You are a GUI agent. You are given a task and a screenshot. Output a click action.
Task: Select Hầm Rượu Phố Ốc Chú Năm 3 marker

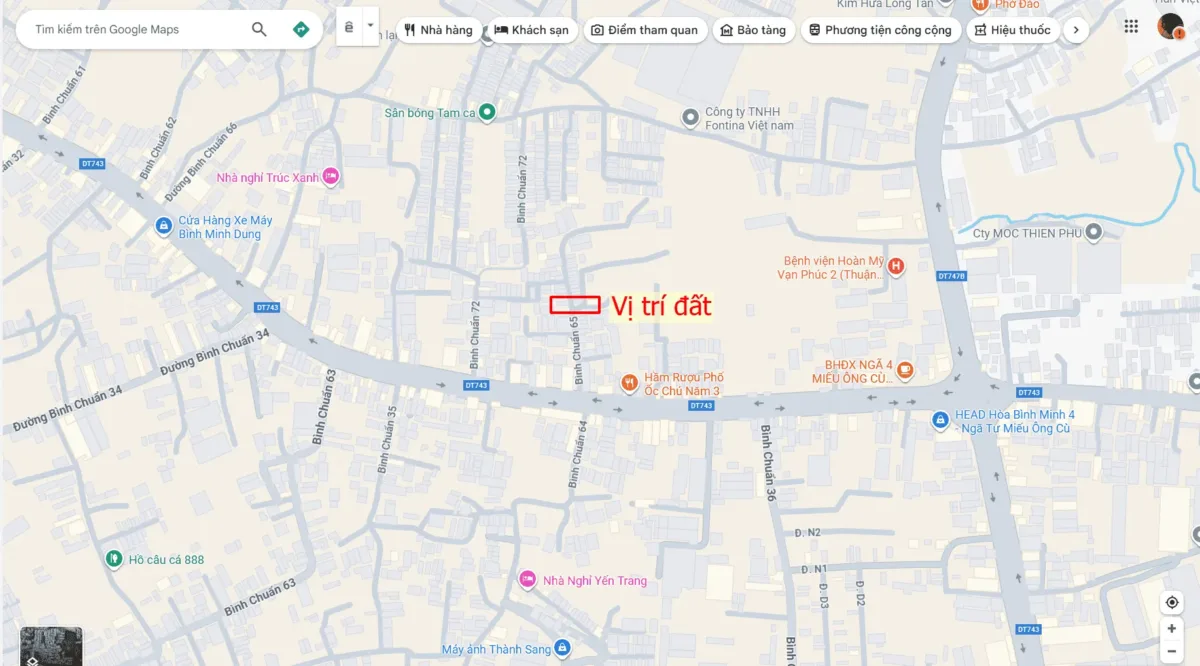(629, 382)
